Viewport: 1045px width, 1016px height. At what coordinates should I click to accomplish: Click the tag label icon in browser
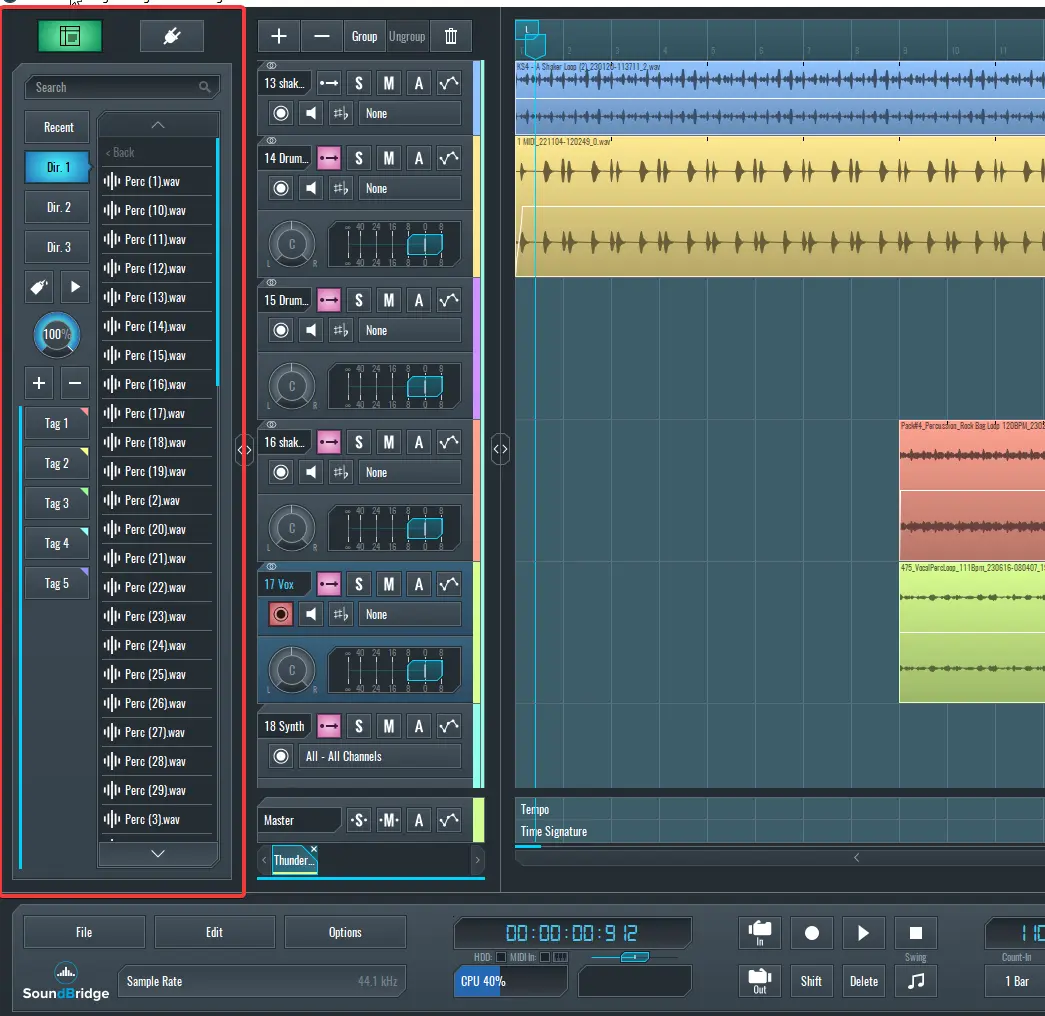39,287
